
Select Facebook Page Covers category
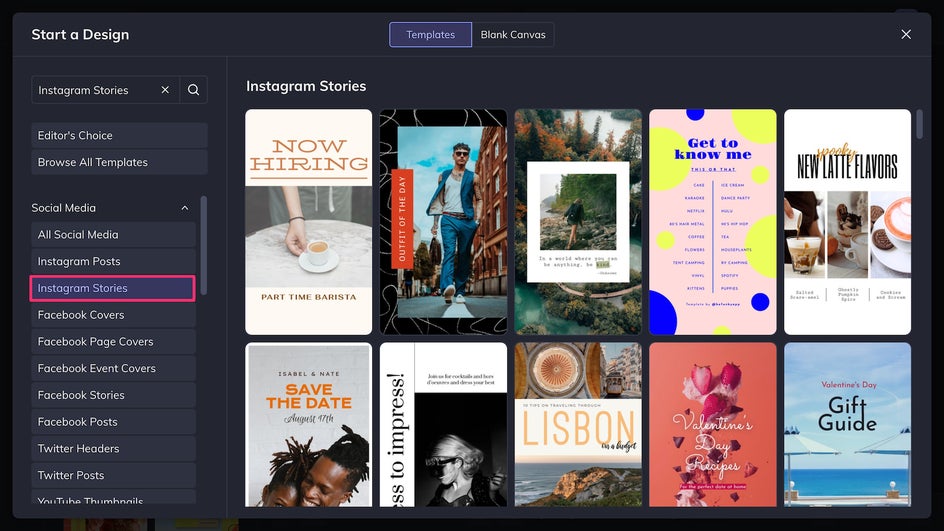[113, 341]
